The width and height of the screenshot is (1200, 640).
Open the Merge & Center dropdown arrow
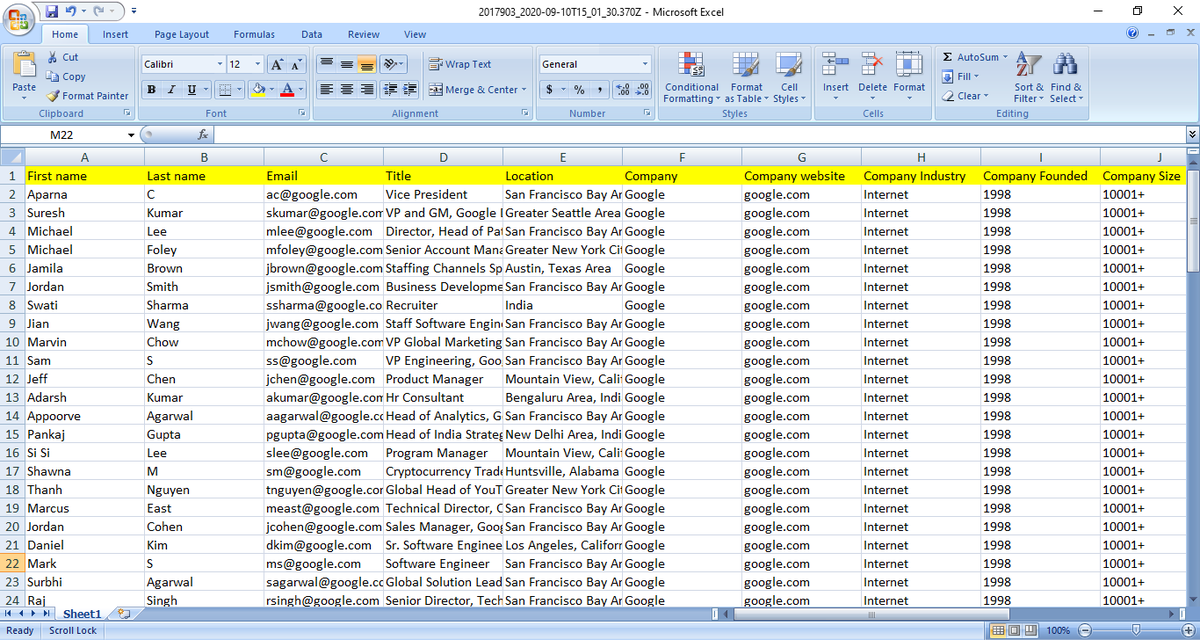point(525,90)
